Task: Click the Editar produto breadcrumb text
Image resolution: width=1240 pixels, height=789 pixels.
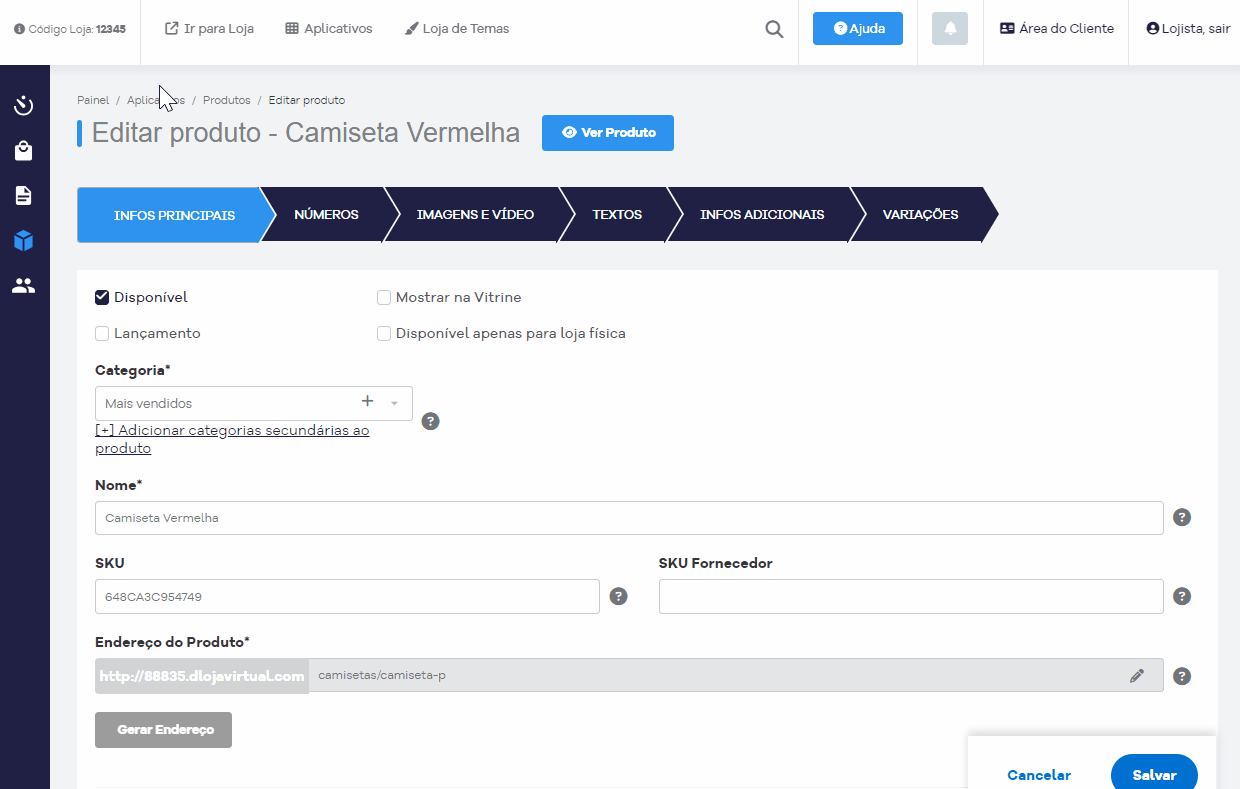Action: (307, 100)
